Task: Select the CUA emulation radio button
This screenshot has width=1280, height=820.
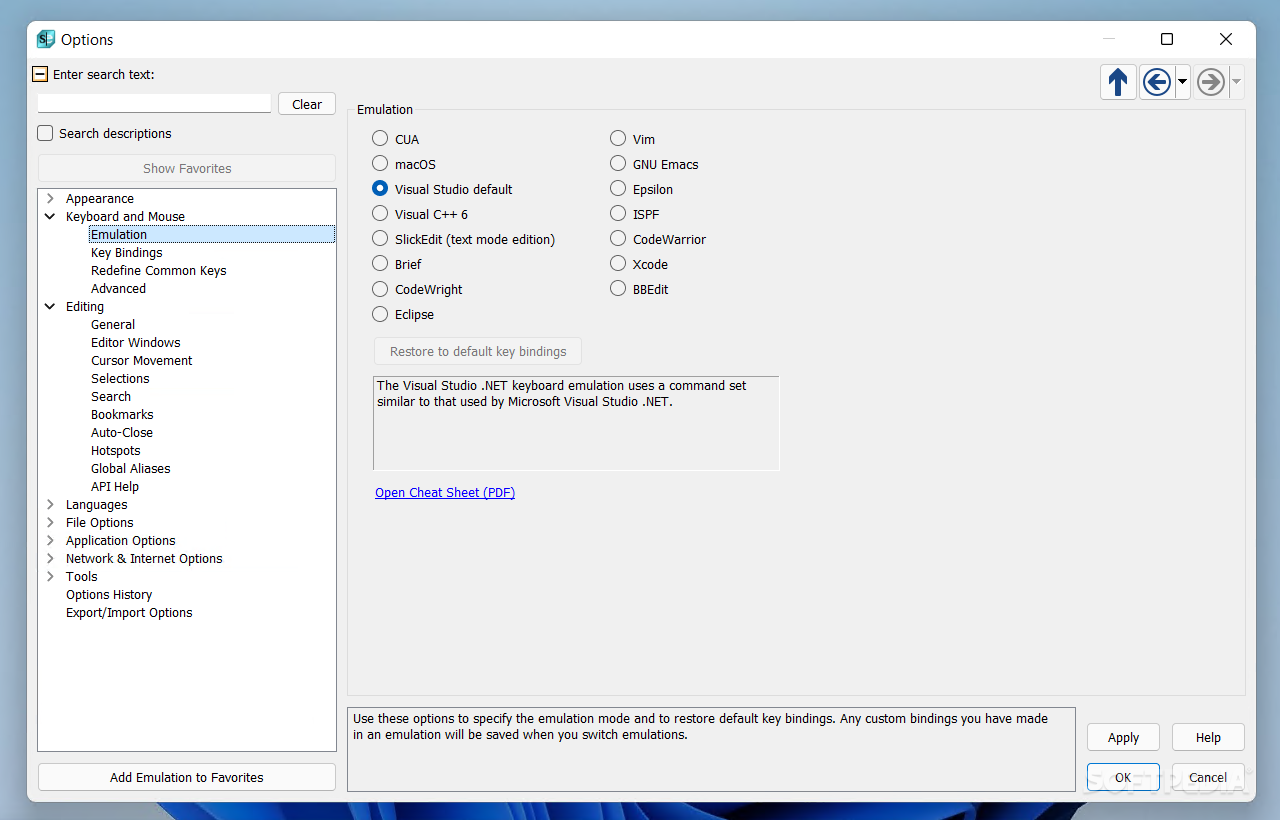Action: 380,139
